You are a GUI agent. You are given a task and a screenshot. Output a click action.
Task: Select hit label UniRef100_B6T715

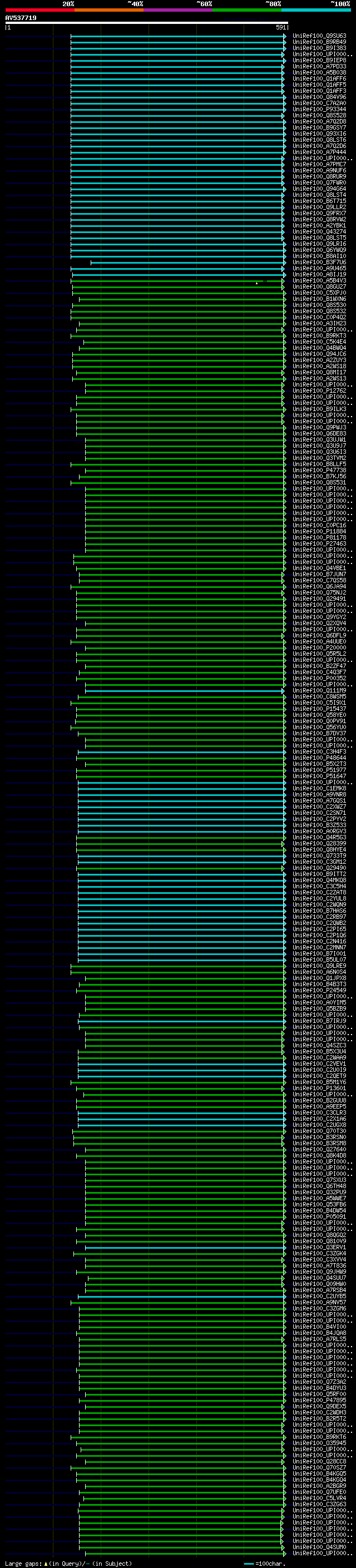pos(319,201)
